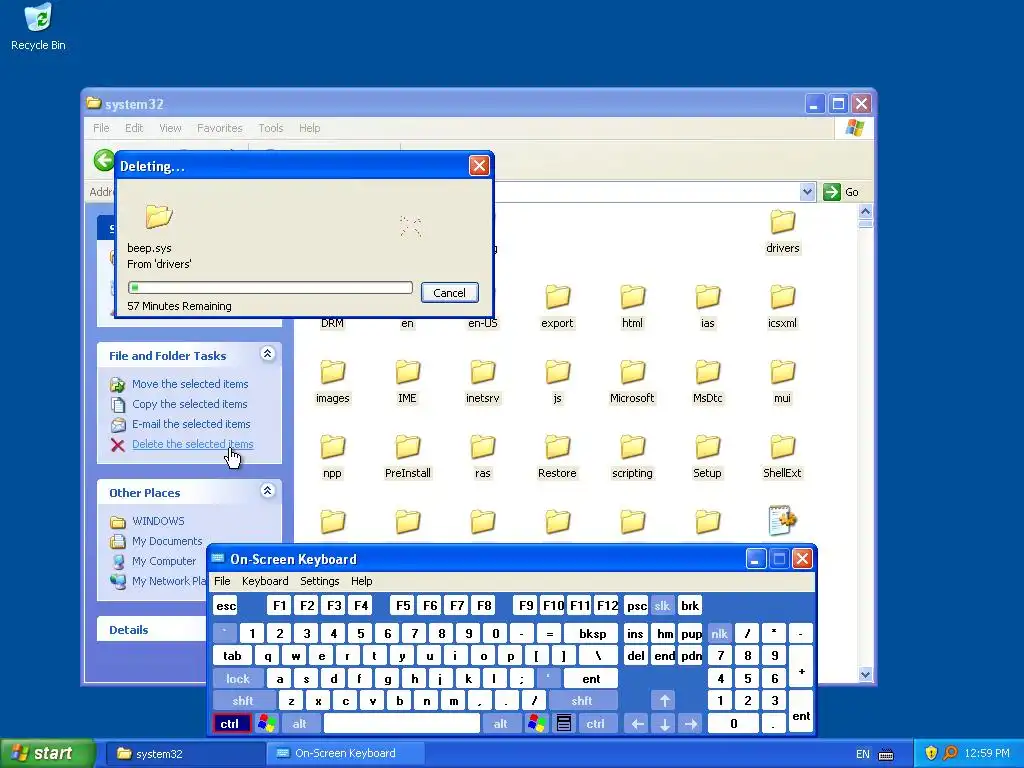Select the Setup folder

tap(707, 456)
